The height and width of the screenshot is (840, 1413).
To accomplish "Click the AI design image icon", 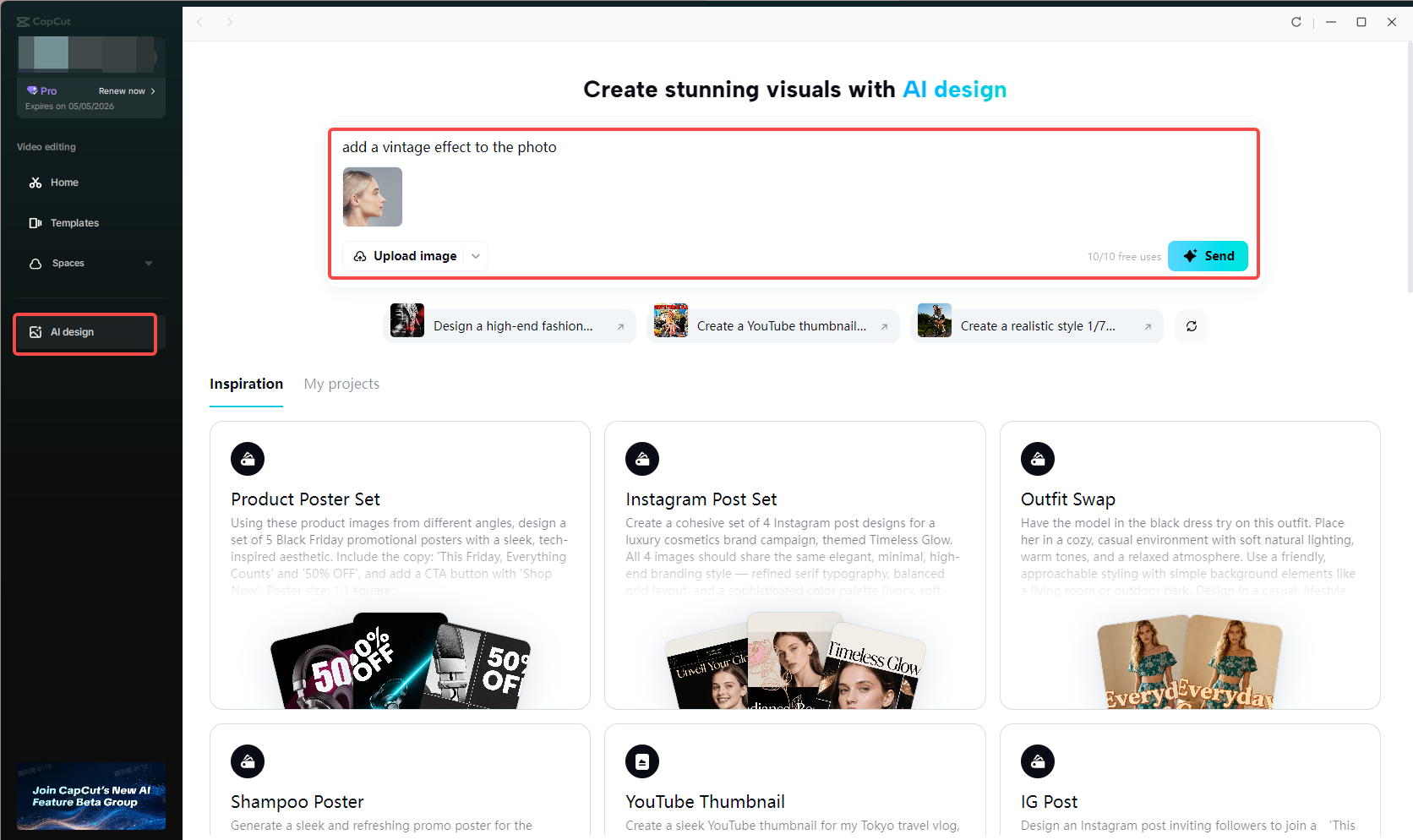I will pyautogui.click(x=35, y=332).
